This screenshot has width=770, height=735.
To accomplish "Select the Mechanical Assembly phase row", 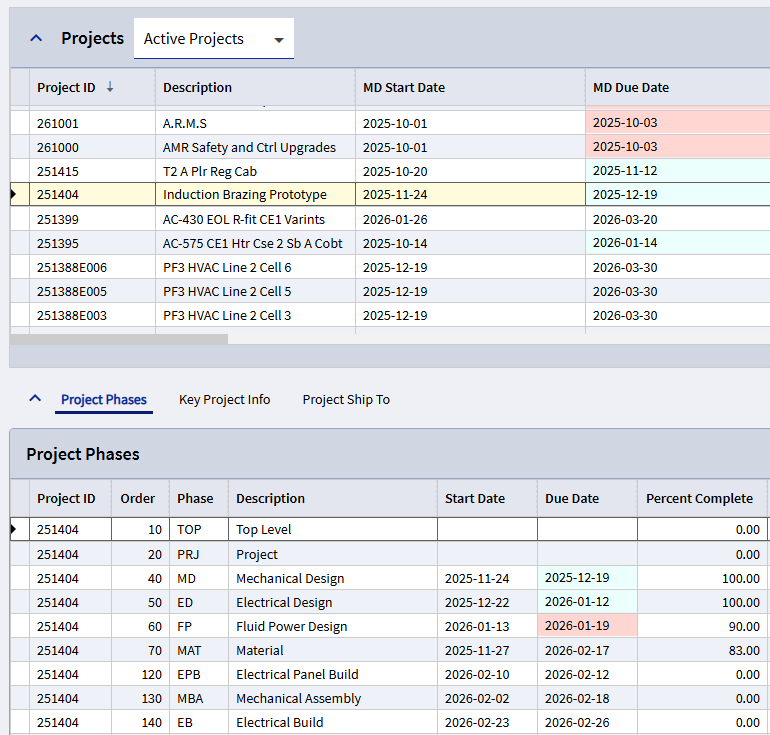I will pyautogui.click(x=298, y=698).
